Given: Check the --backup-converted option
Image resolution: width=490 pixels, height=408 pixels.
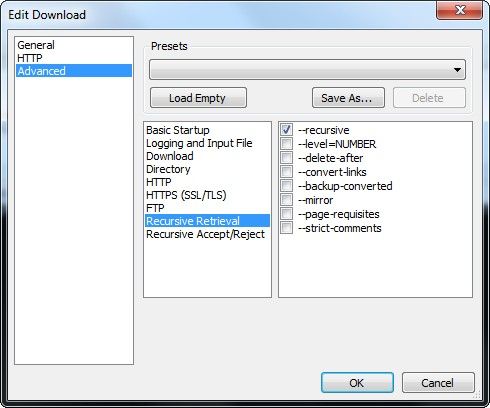Looking at the screenshot, I should 286,186.
